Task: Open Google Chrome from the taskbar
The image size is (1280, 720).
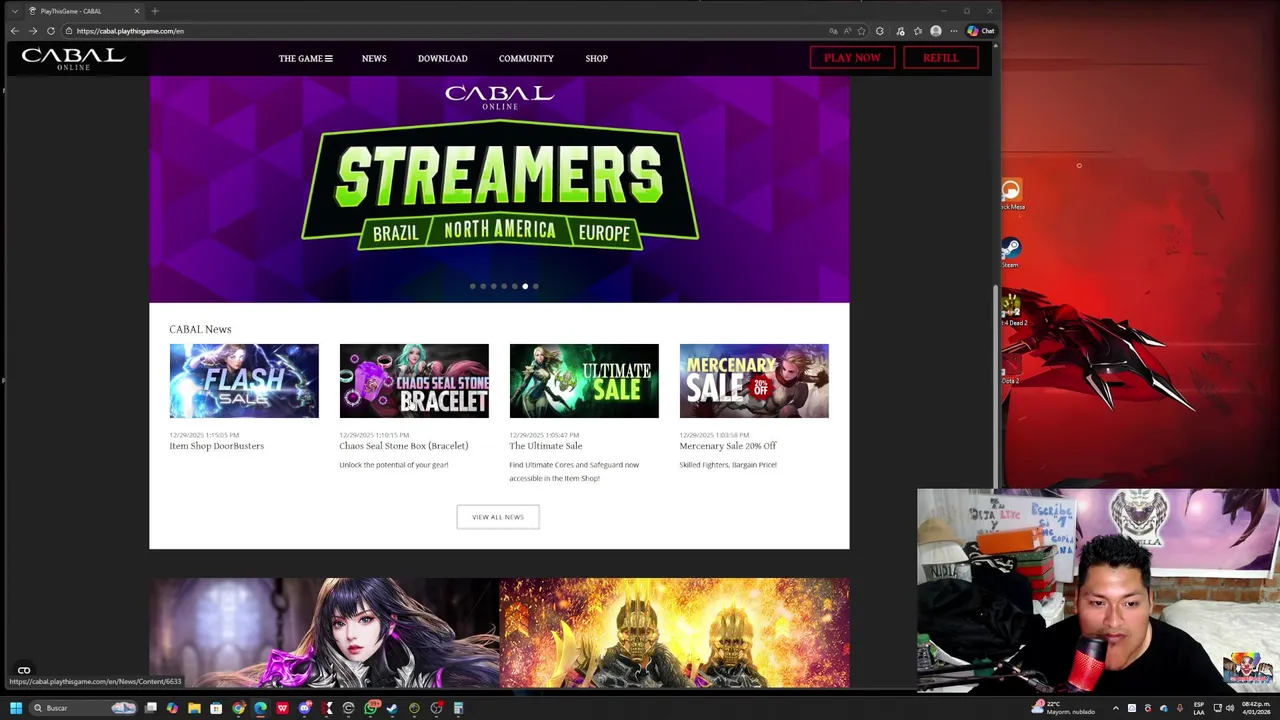Action: click(239, 708)
